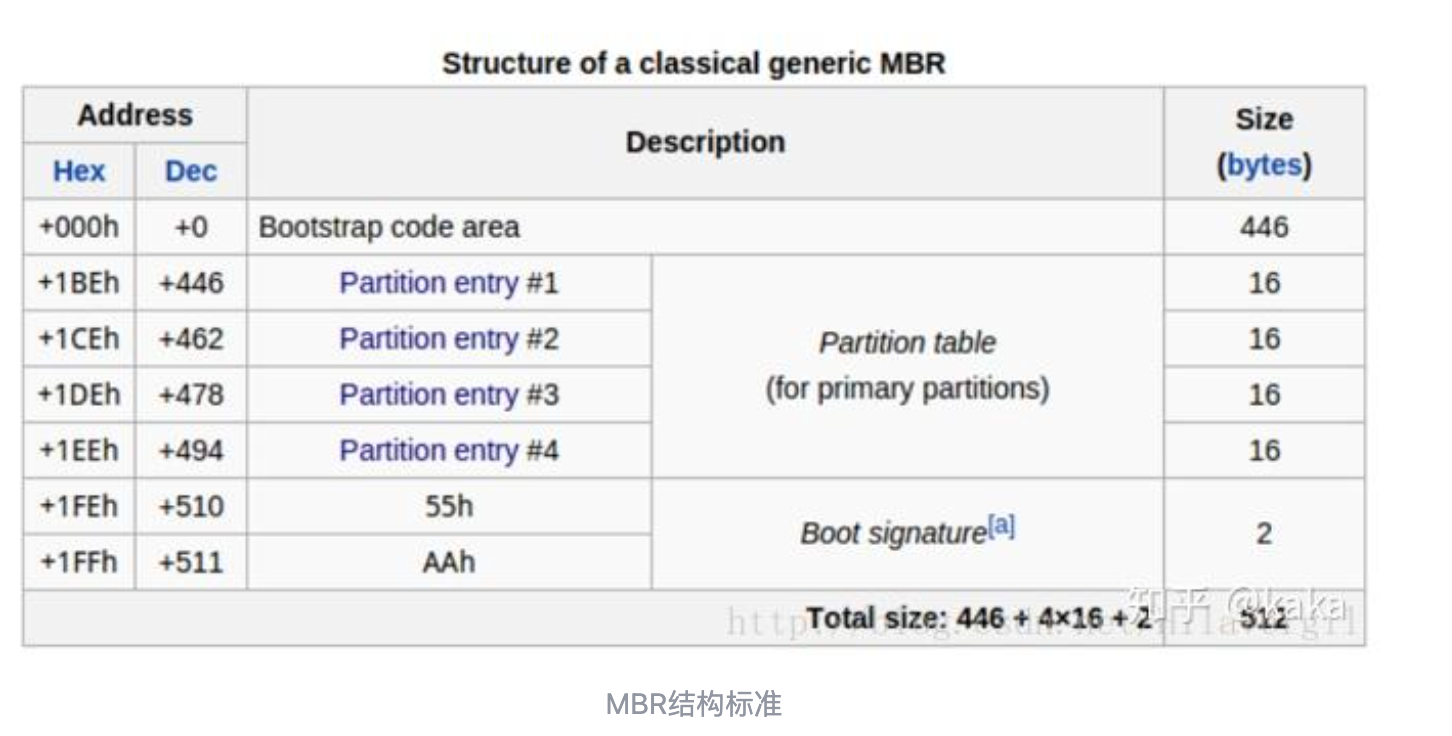
Task: Click the Partition entry #2 link
Action: click(449, 339)
